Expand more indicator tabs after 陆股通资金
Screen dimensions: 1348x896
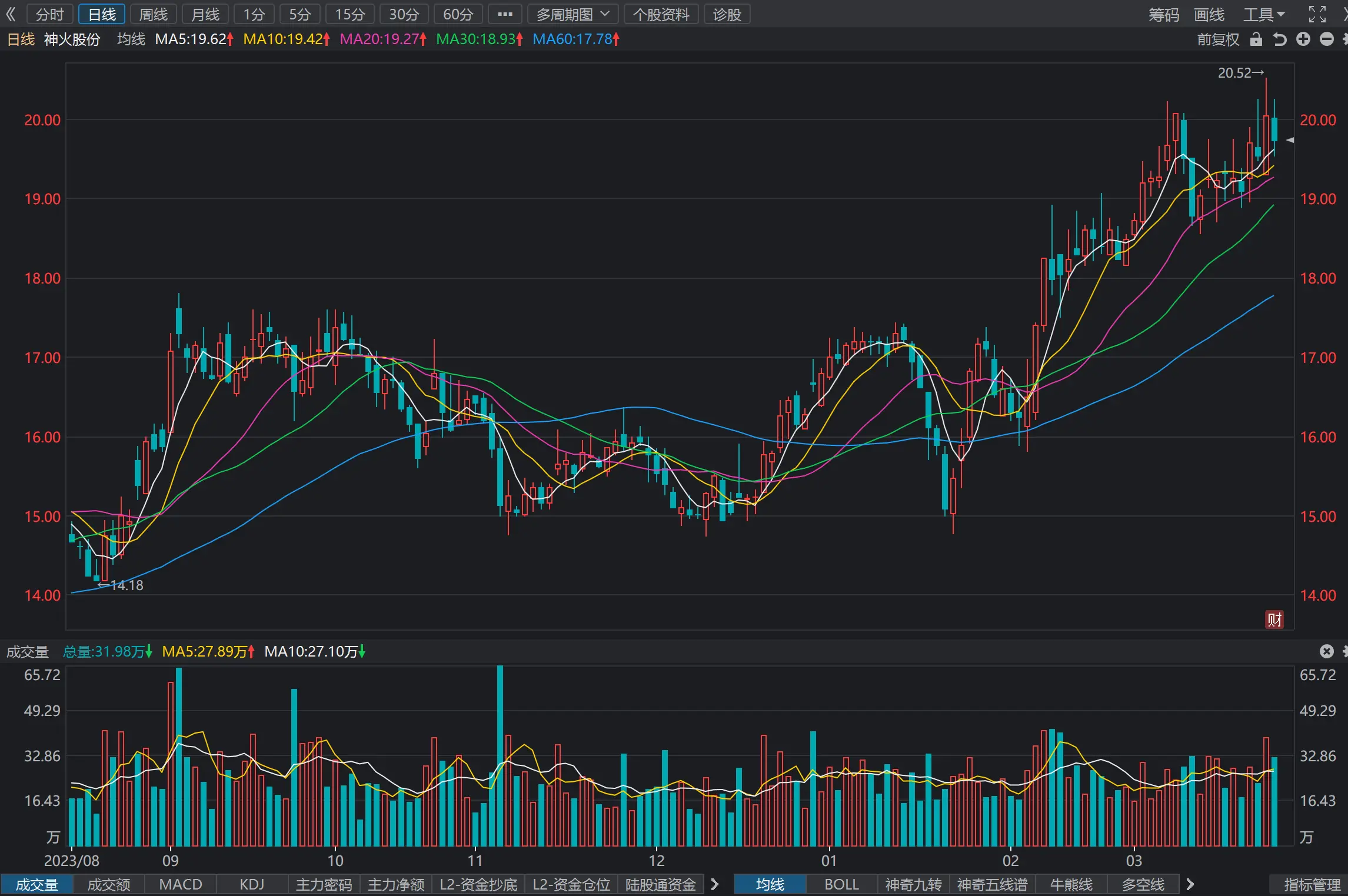715,884
